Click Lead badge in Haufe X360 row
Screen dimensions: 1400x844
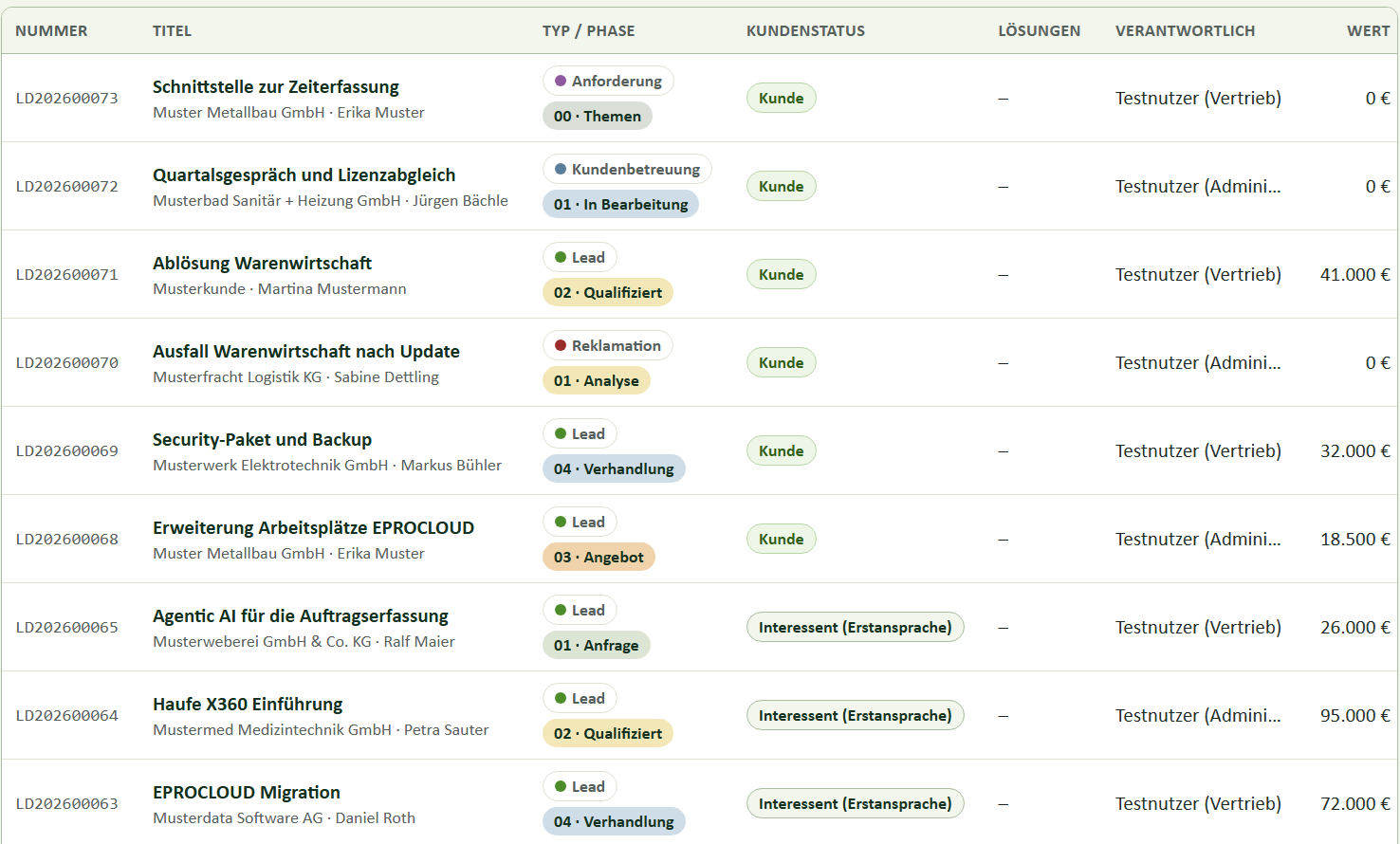pos(580,698)
